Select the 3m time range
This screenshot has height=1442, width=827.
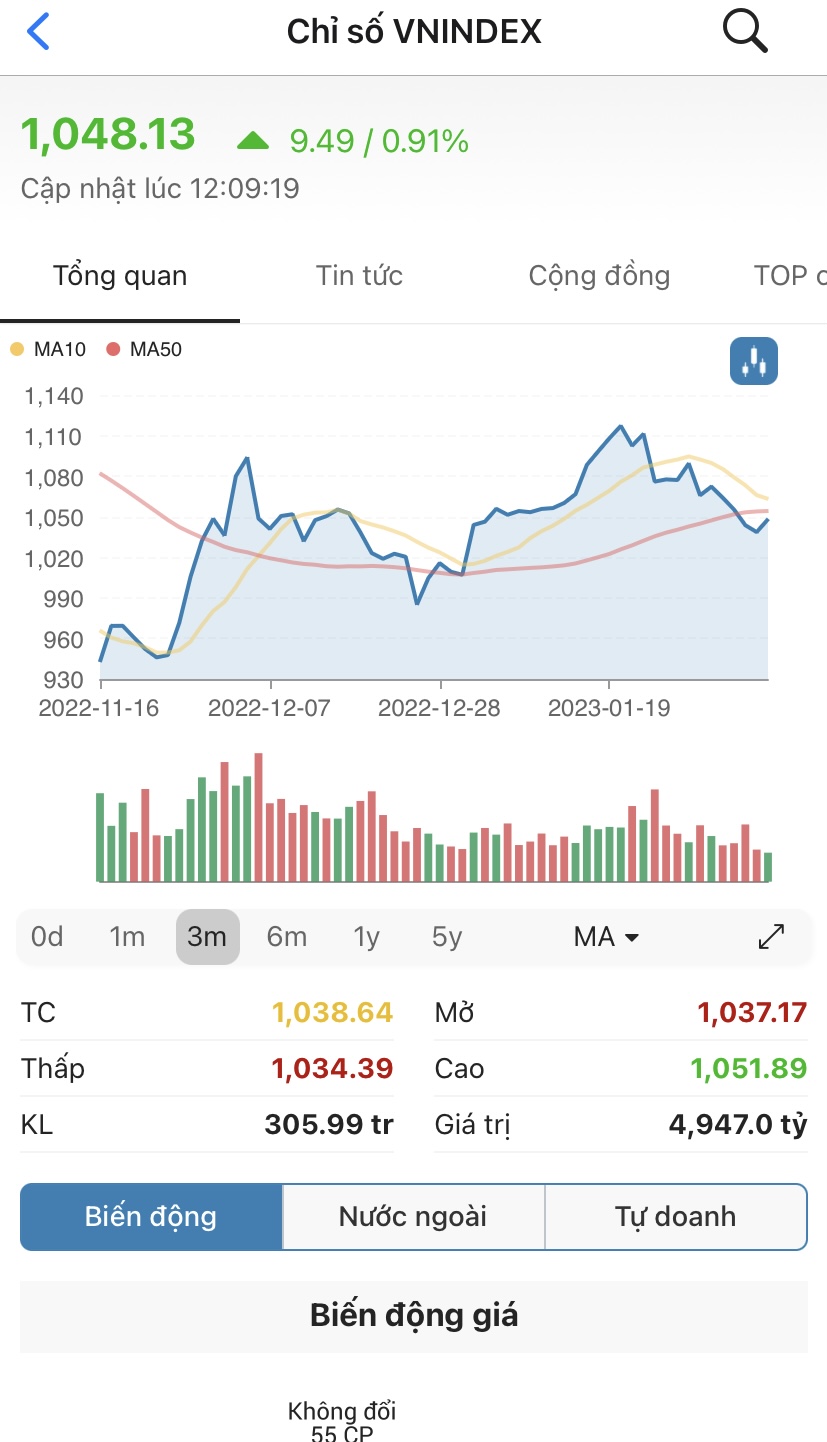tap(207, 937)
